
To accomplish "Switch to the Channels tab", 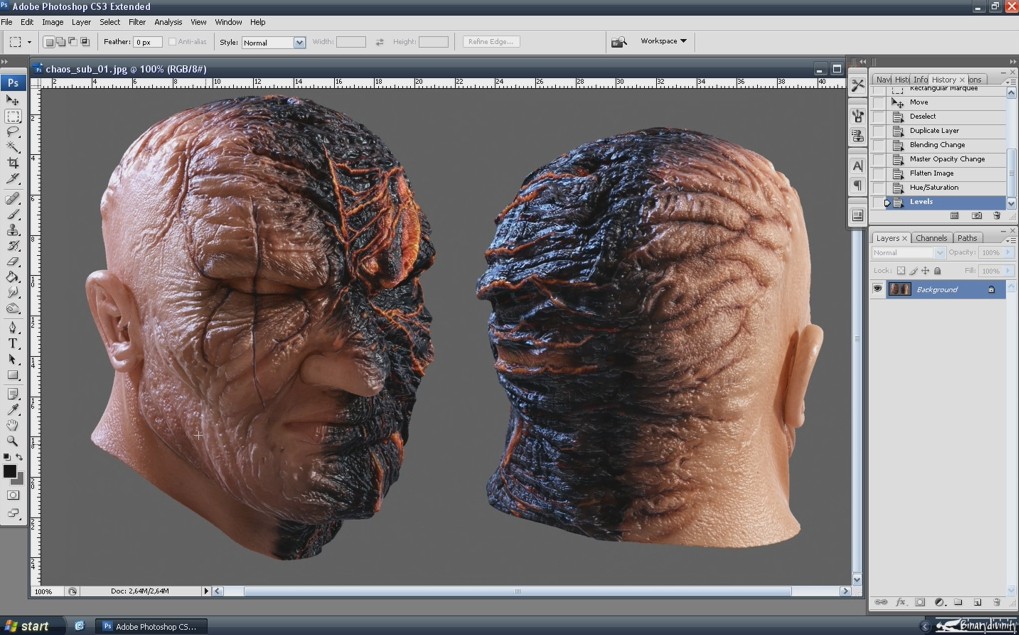I will coord(931,238).
